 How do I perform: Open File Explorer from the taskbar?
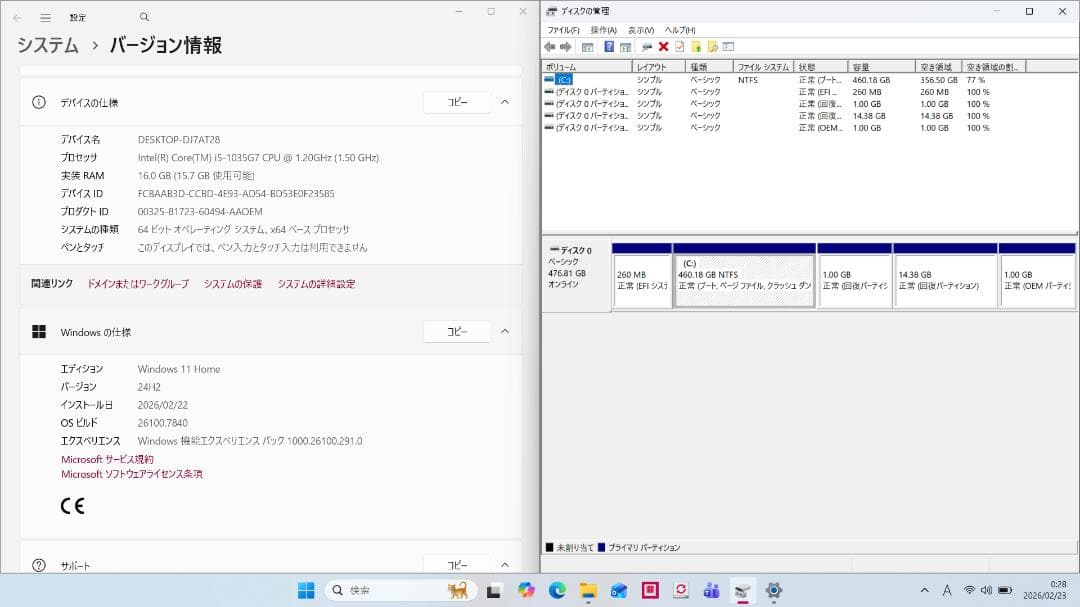(588, 590)
